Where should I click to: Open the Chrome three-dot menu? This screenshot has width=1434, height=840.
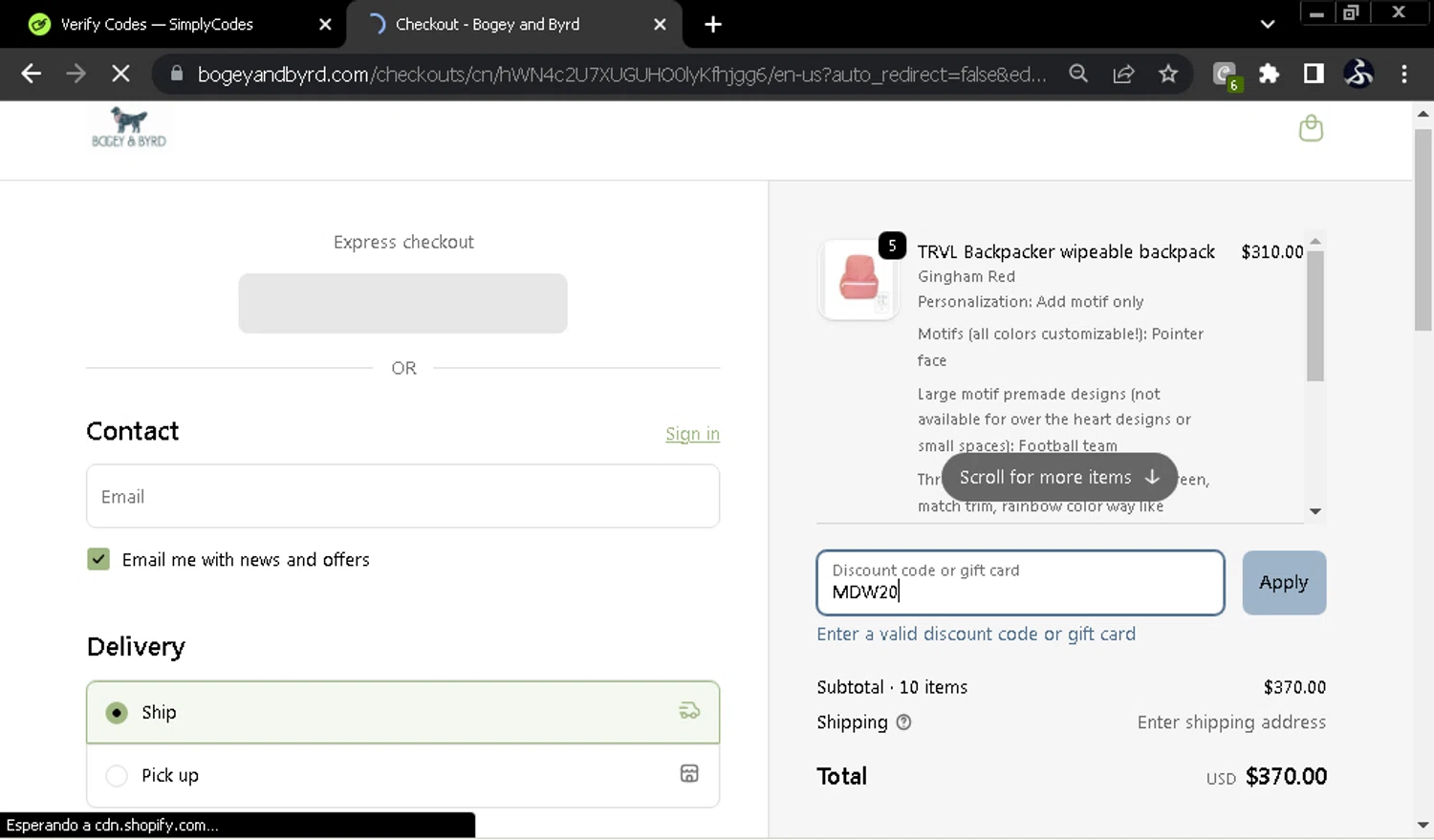pyautogui.click(x=1403, y=74)
